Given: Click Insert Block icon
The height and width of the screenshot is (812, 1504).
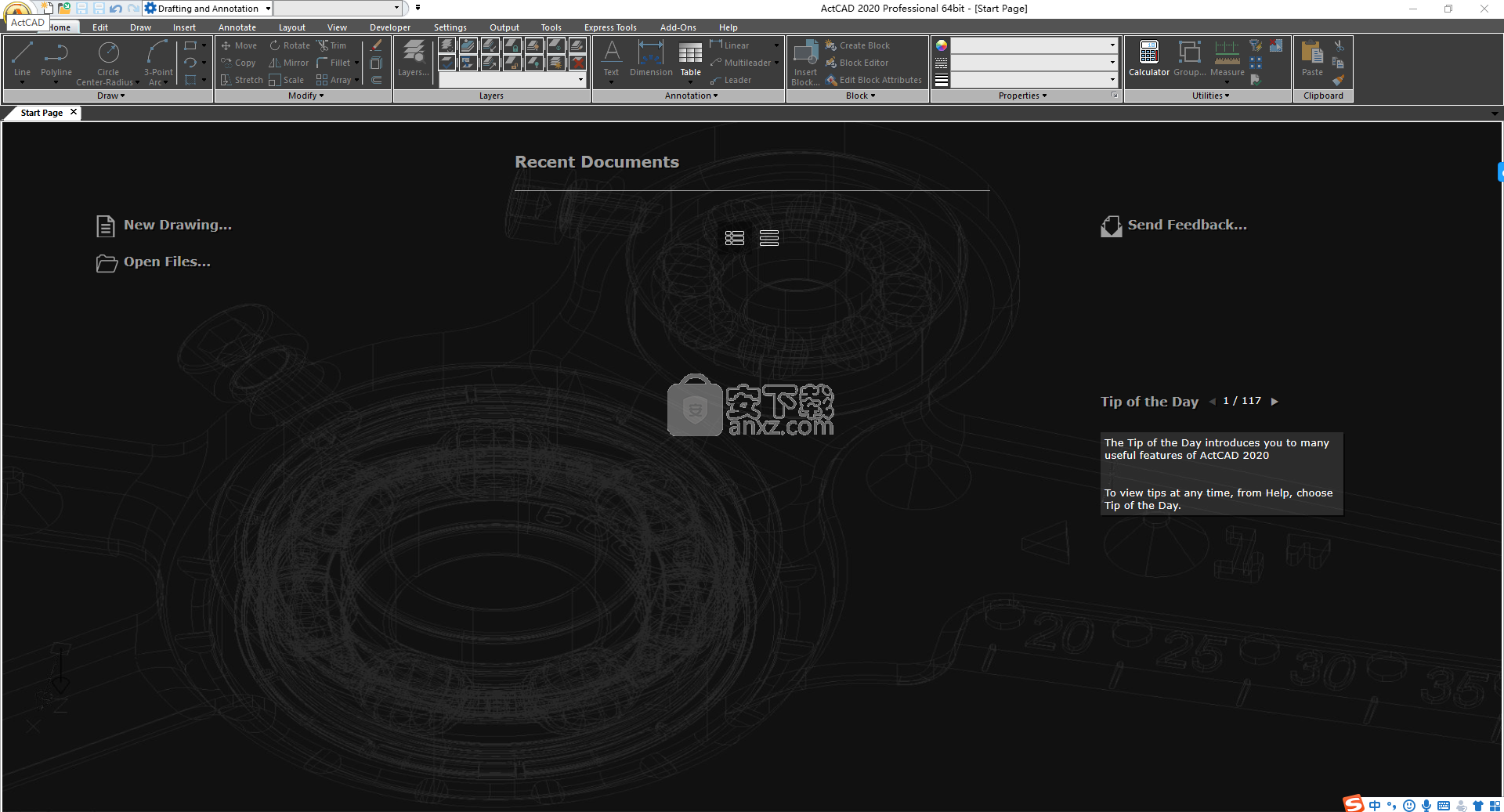Looking at the screenshot, I should click(805, 62).
